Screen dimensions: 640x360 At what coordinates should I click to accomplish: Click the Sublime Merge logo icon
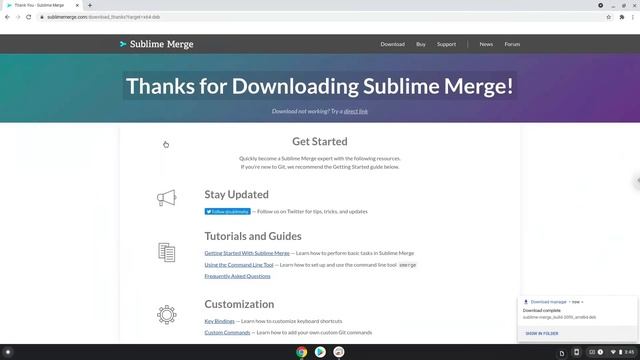123,44
